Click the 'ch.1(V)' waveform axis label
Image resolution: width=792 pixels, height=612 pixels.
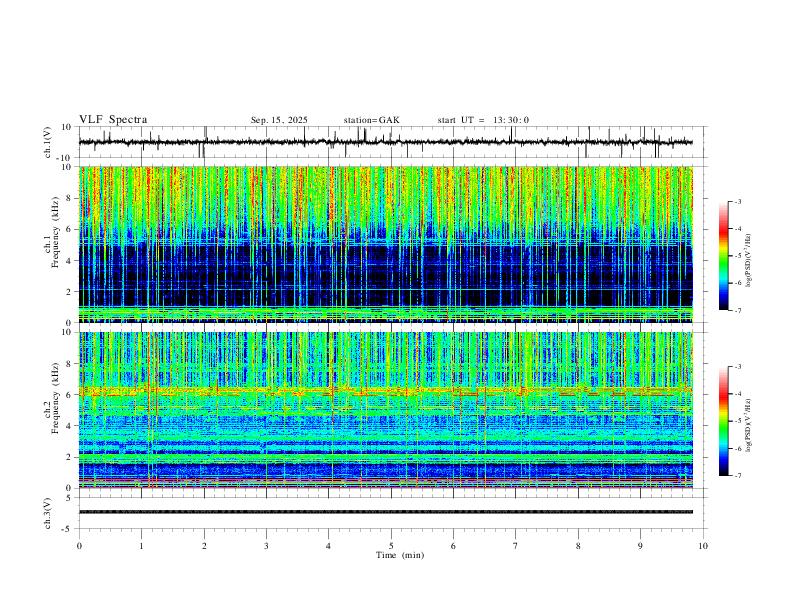[48, 142]
